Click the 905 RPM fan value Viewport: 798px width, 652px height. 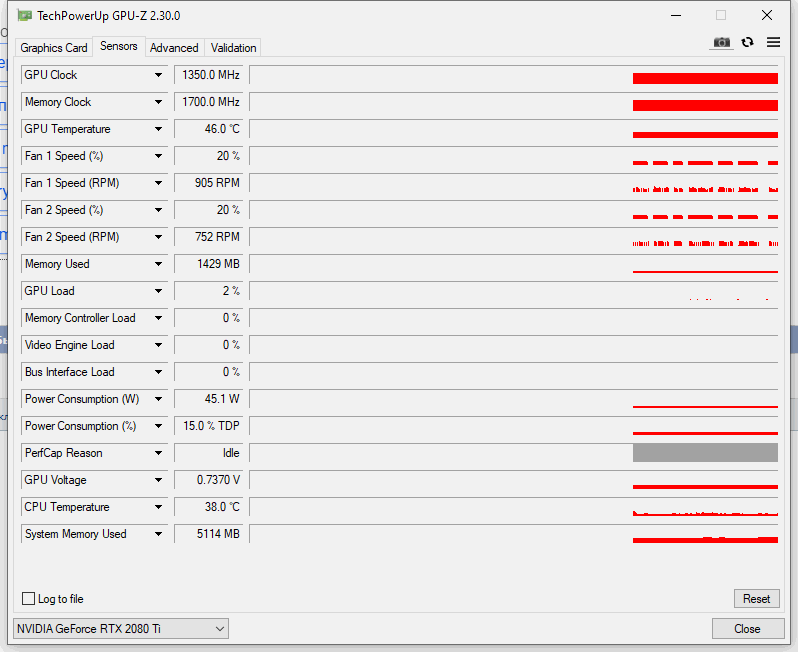tap(209, 183)
